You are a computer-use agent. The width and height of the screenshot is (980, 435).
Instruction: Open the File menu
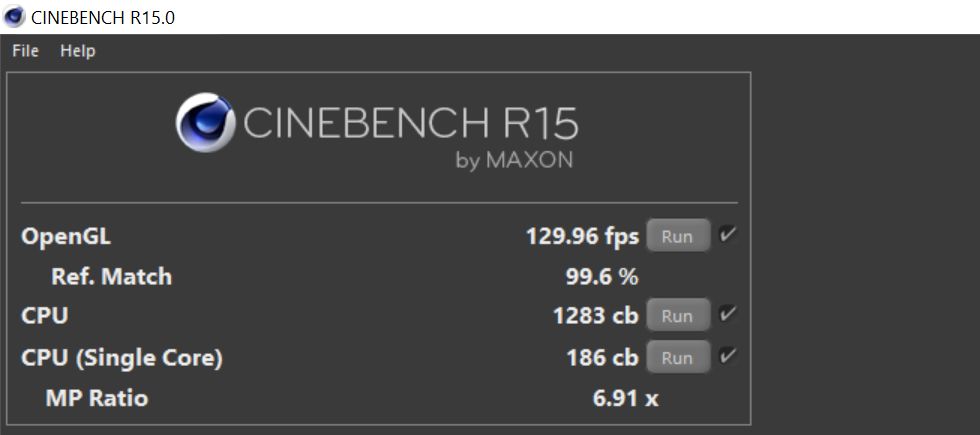26,51
